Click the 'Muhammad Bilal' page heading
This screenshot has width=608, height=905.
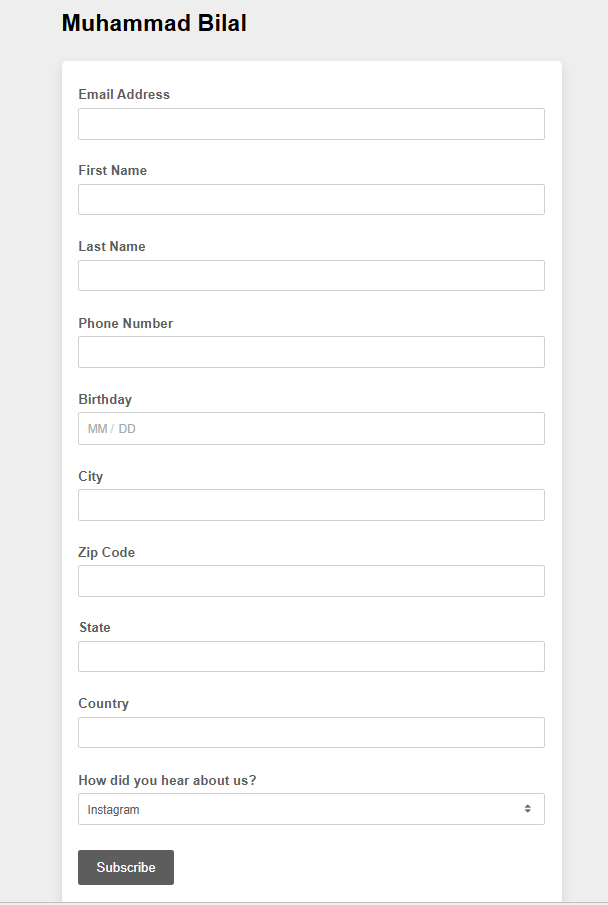point(154,23)
